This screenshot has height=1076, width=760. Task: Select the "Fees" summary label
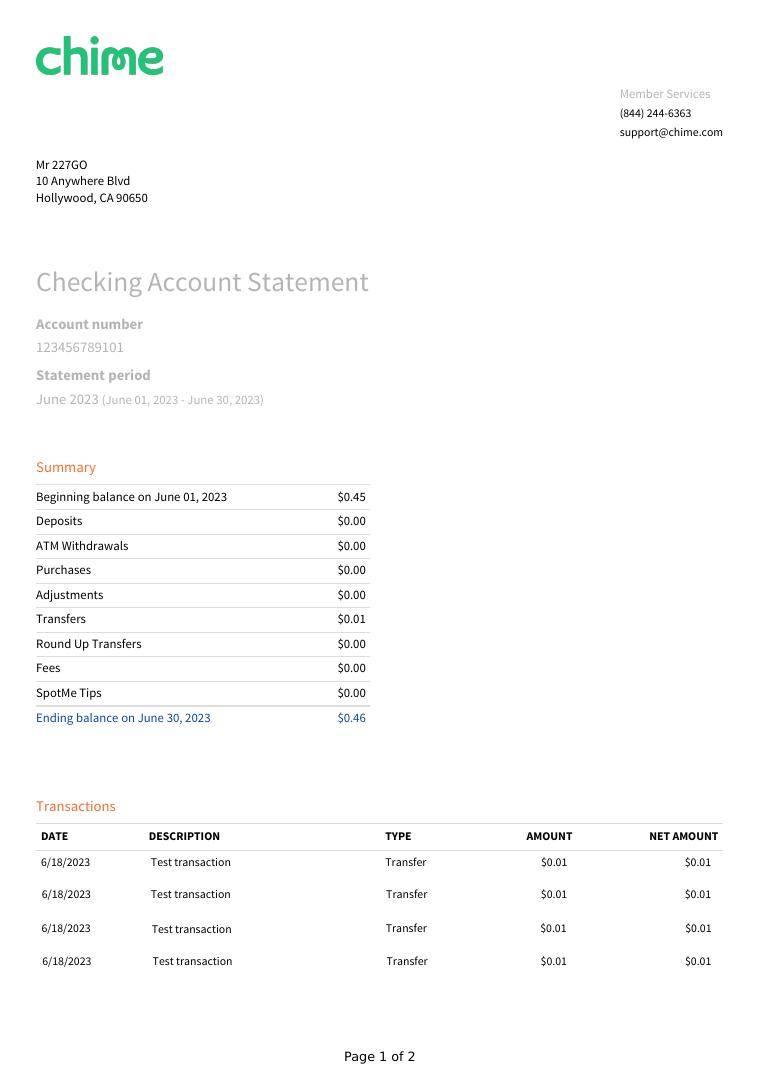coord(48,668)
